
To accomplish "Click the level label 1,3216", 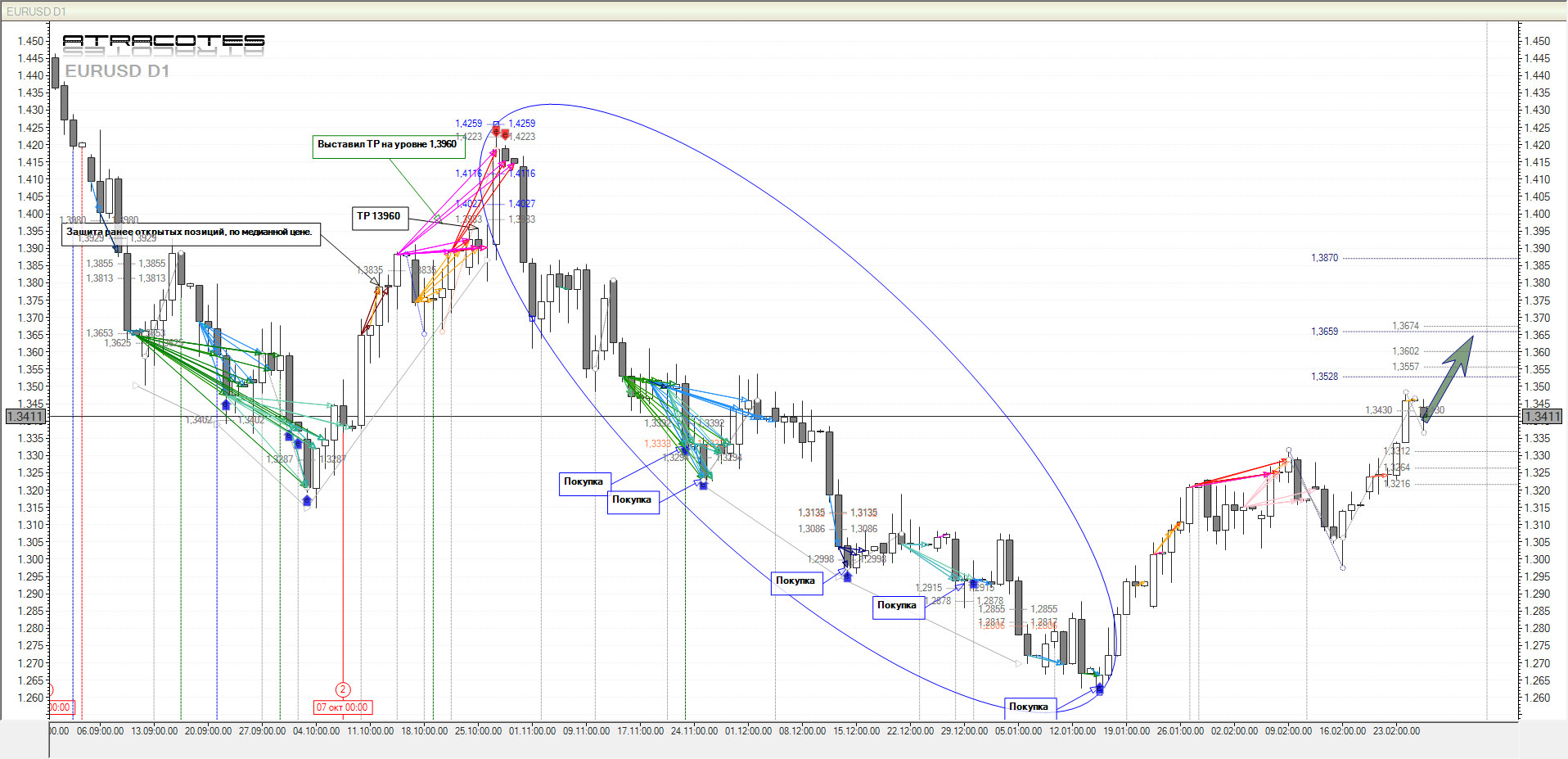I will coord(1398,484).
